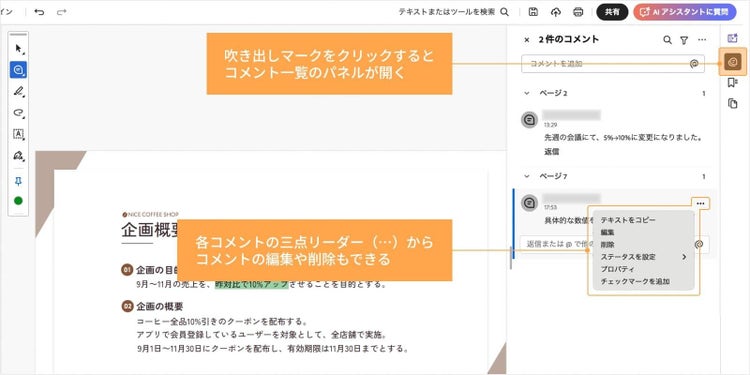Click the 共有 share button

(612, 12)
